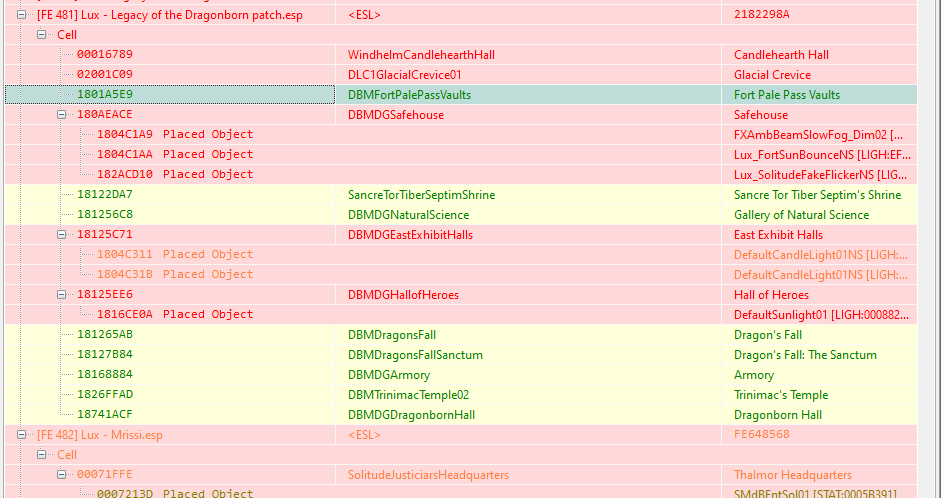This screenshot has height=498, width=941.
Task: Click the Fort Pale Pass Vaults name
Action: (787, 95)
